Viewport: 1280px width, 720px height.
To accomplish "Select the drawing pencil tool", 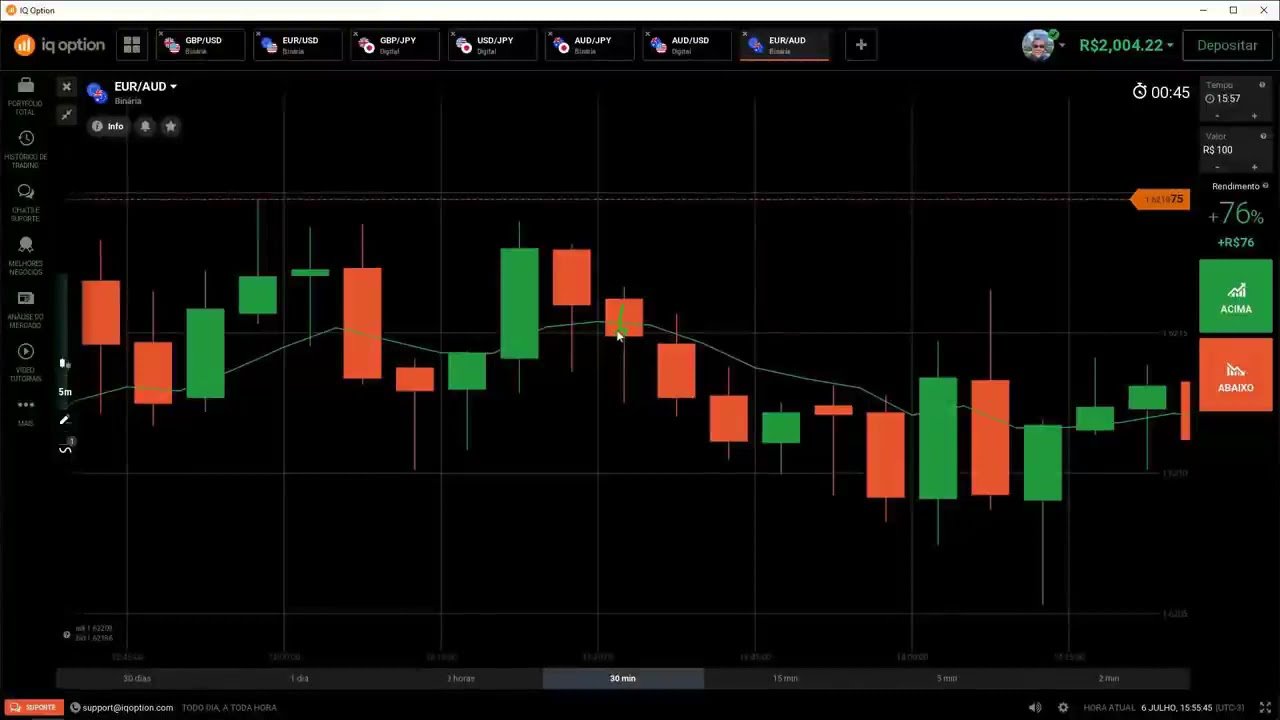I will point(65,420).
